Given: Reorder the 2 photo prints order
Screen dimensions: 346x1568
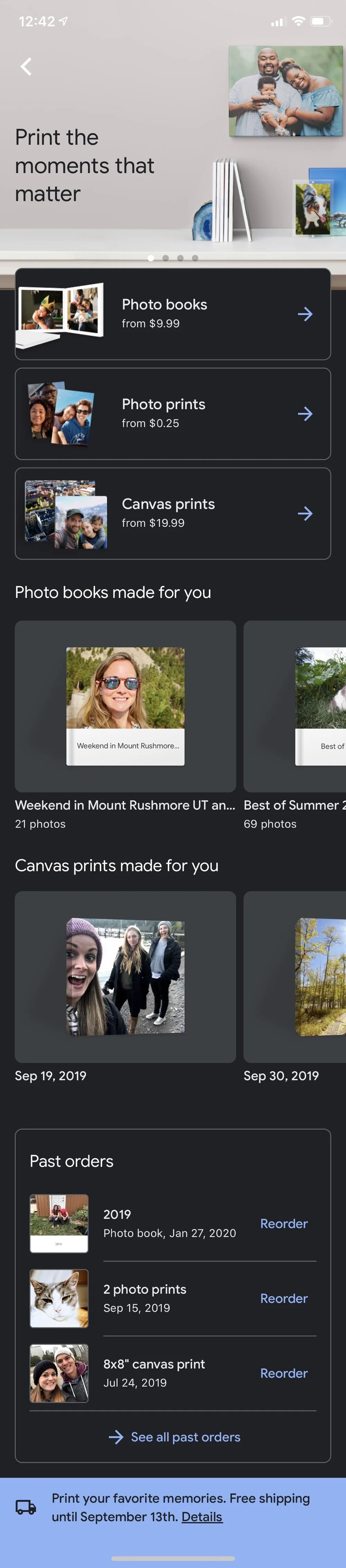Looking at the screenshot, I should [x=284, y=1298].
